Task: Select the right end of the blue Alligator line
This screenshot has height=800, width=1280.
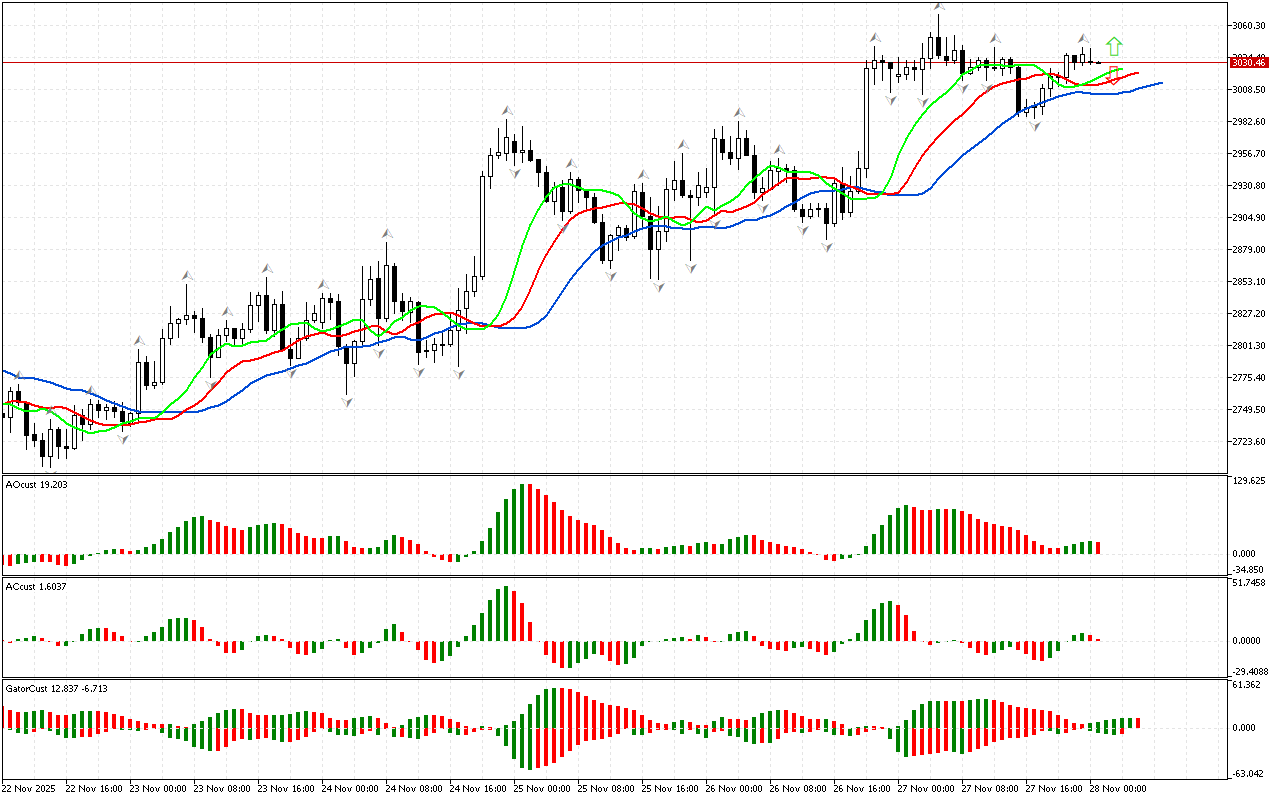Action: (x=1160, y=83)
